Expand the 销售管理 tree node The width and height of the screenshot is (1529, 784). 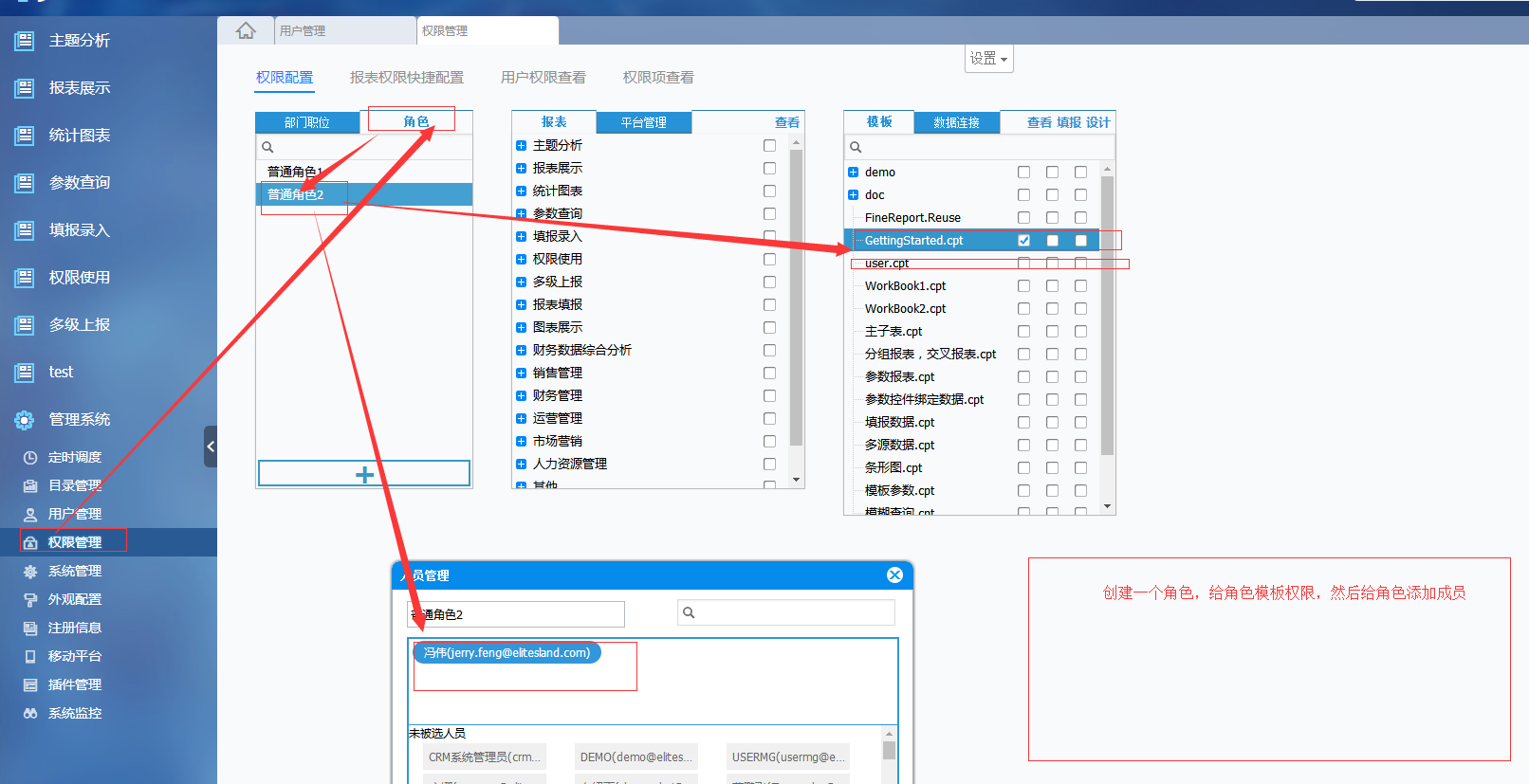point(521,373)
